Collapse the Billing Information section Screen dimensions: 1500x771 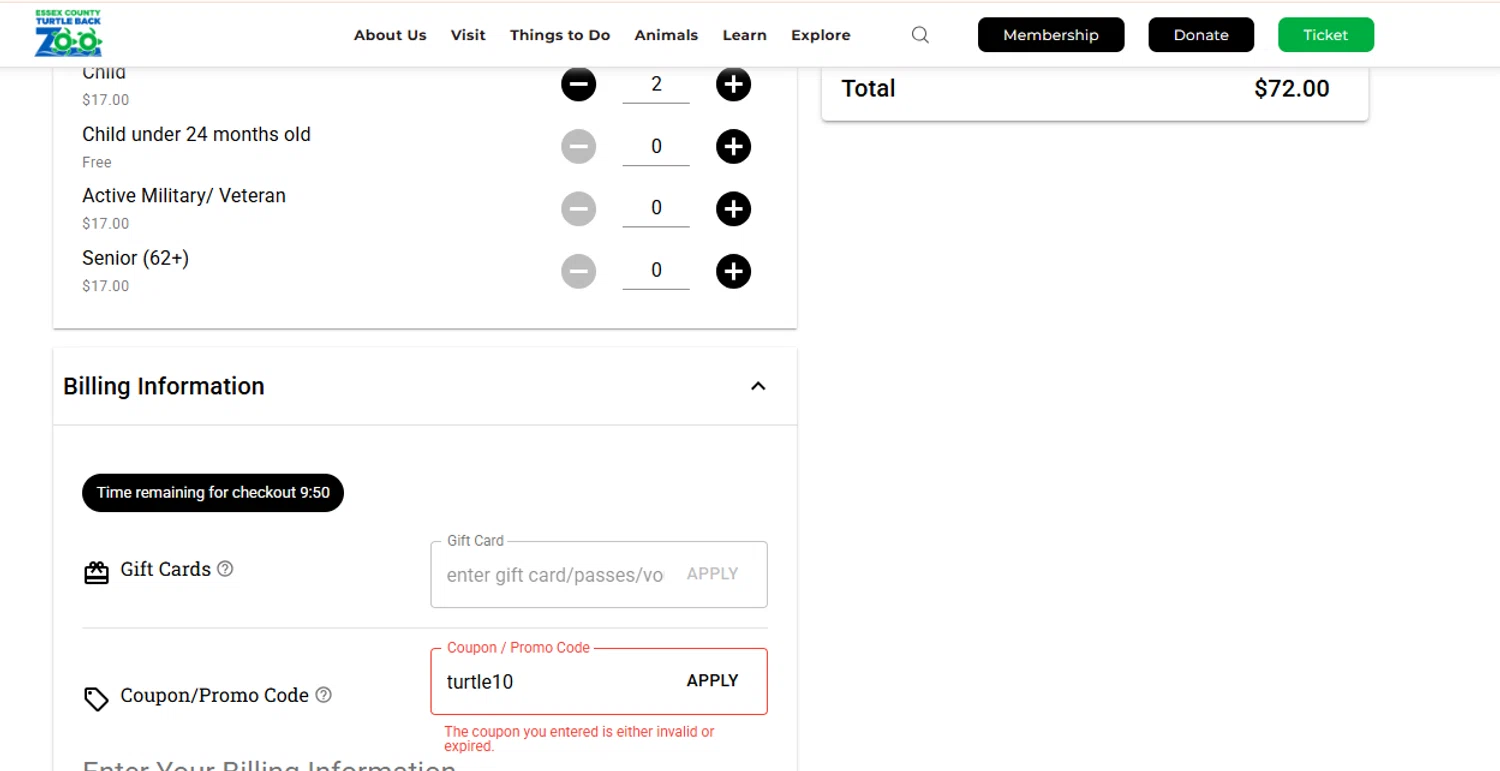758,386
